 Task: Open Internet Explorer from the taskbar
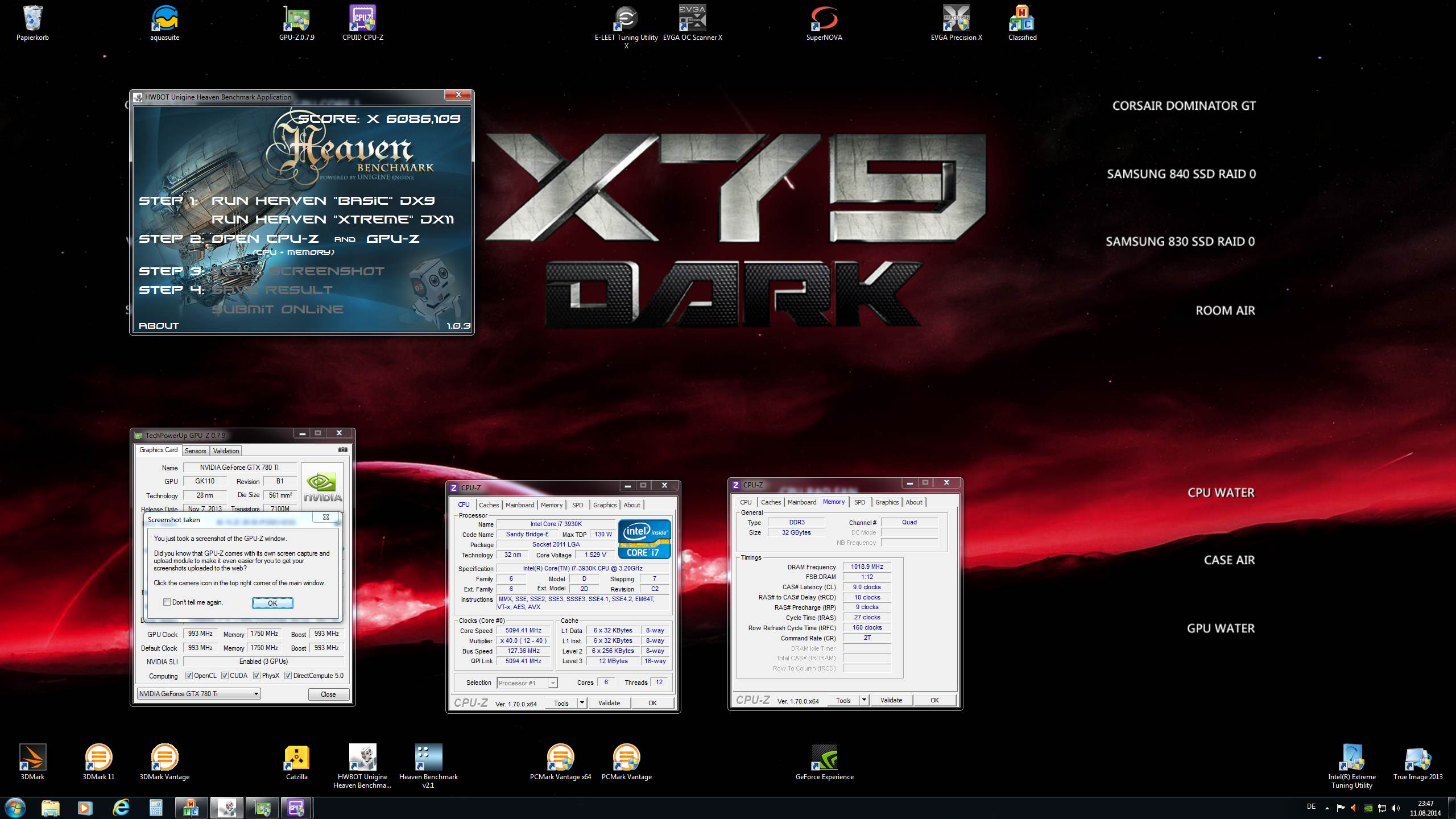pyautogui.click(x=121, y=808)
